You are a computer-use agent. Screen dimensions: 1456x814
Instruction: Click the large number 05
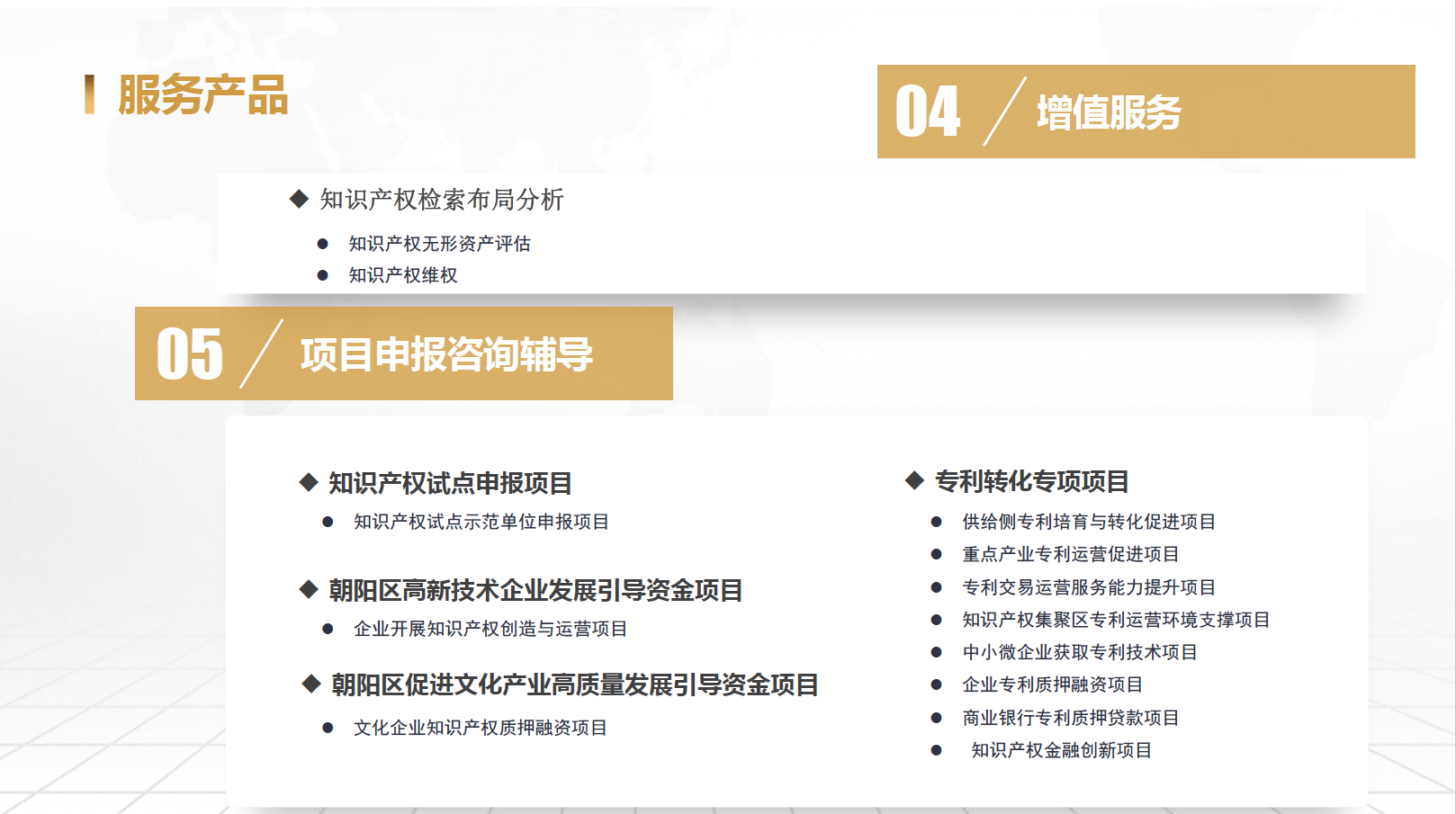189,353
